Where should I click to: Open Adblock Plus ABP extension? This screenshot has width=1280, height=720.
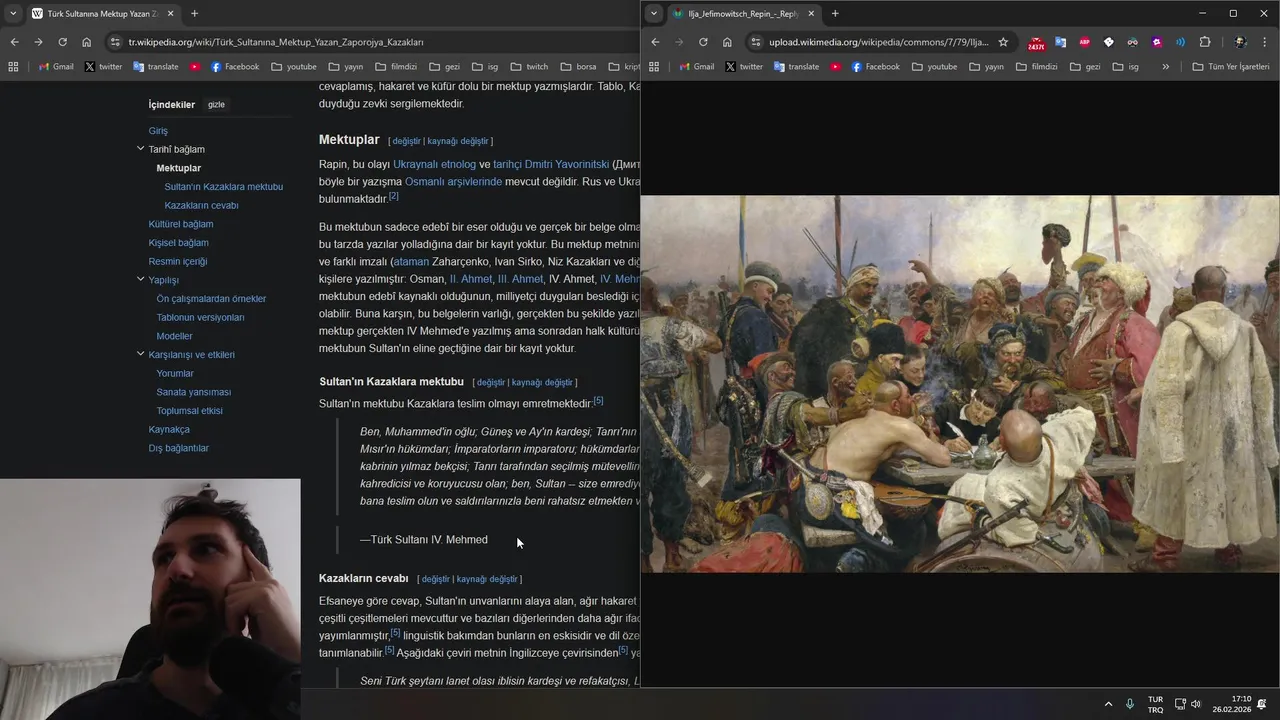pos(1085,42)
